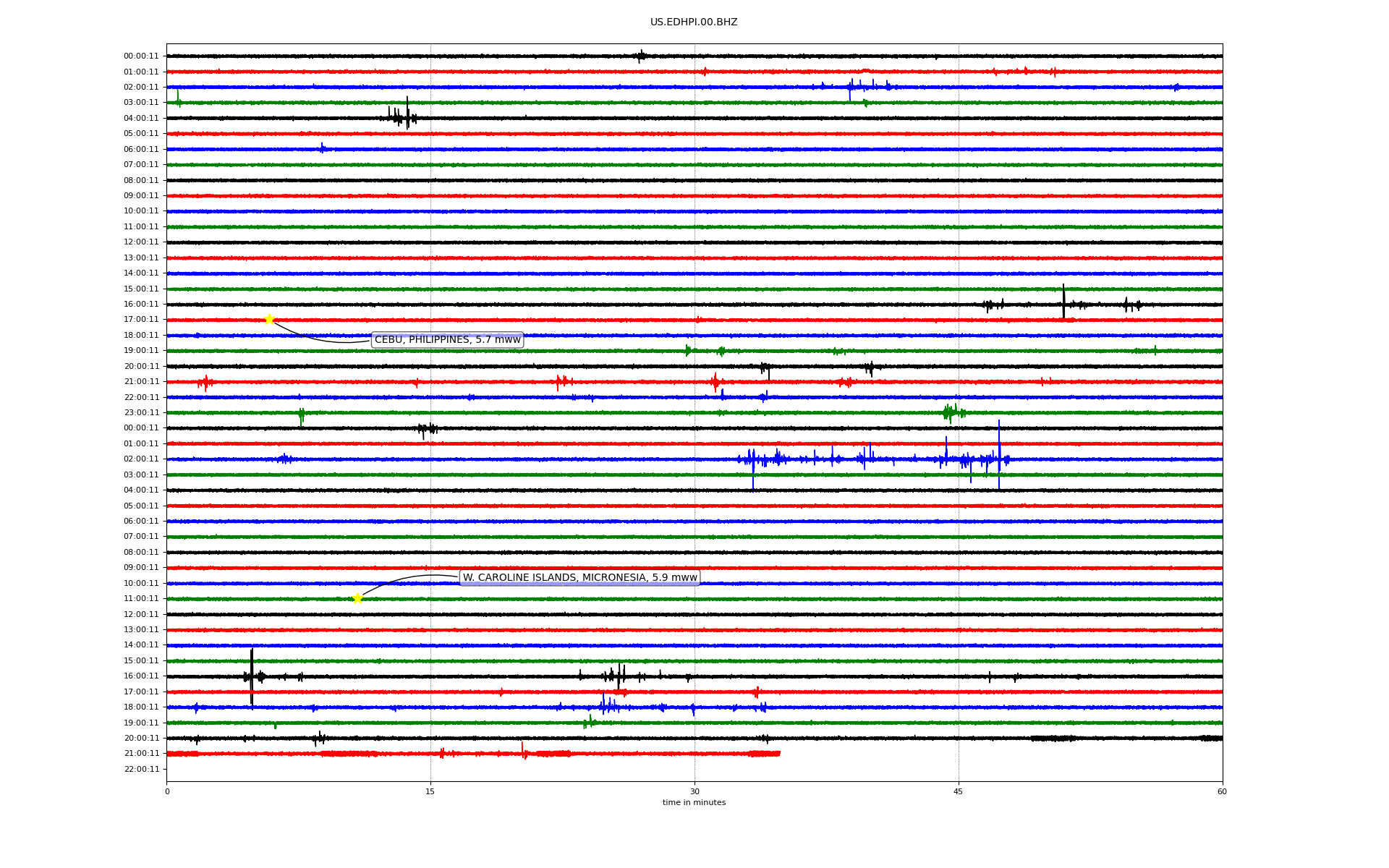The image size is (1389, 868).
Task: Click the CEBU, PHILIPPINES 5.7 mww label
Action: tap(447, 340)
